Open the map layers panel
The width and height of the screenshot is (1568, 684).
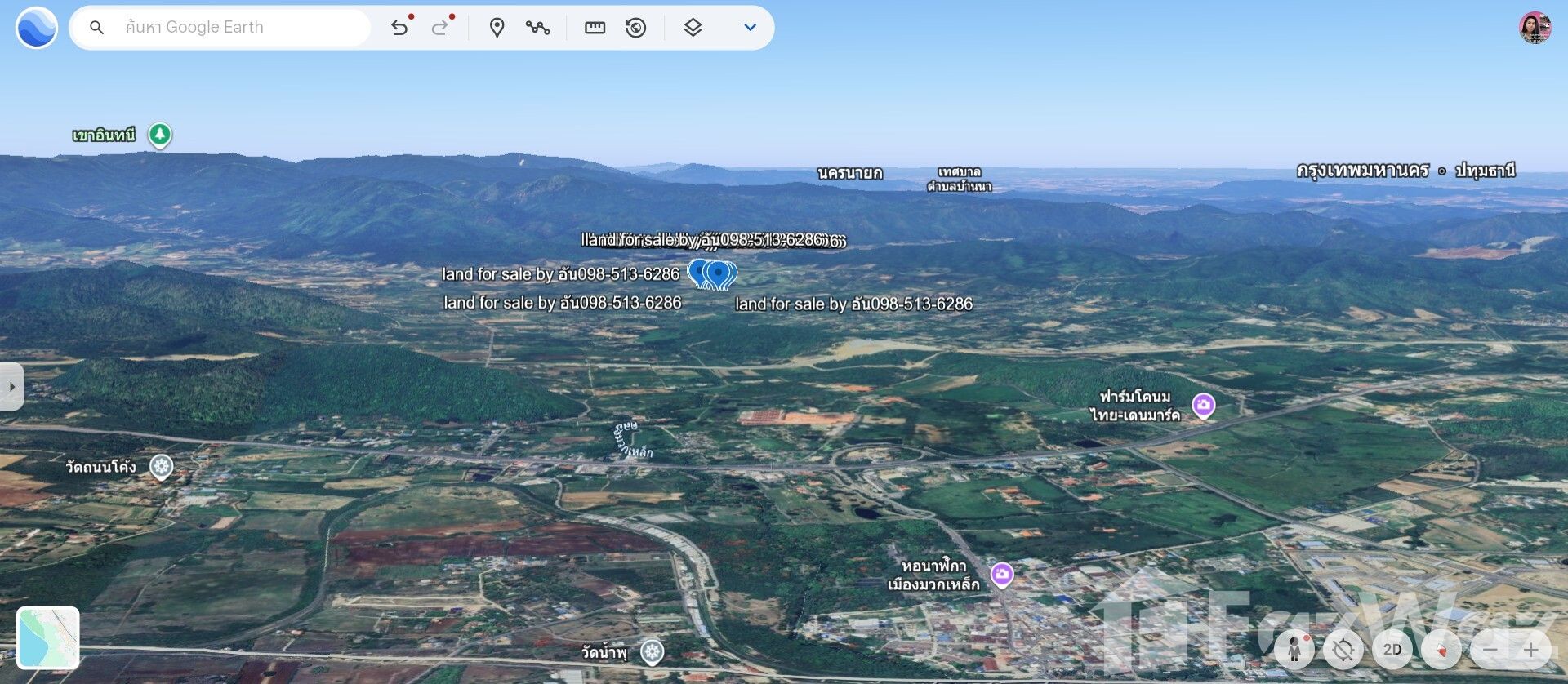693,28
